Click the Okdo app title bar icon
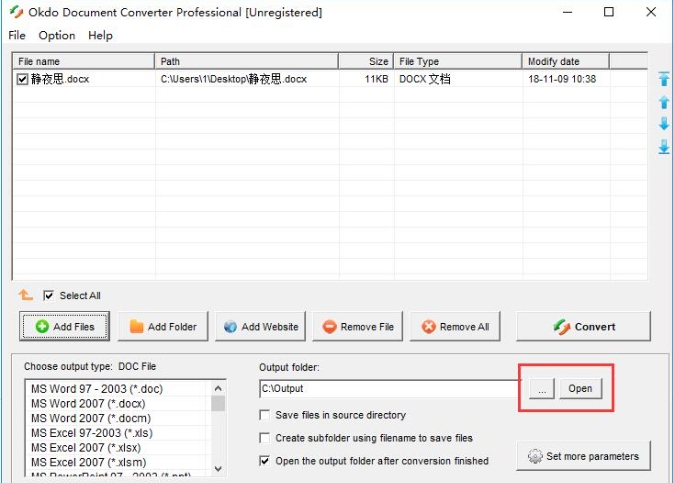673x483 pixels. (16, 12)
